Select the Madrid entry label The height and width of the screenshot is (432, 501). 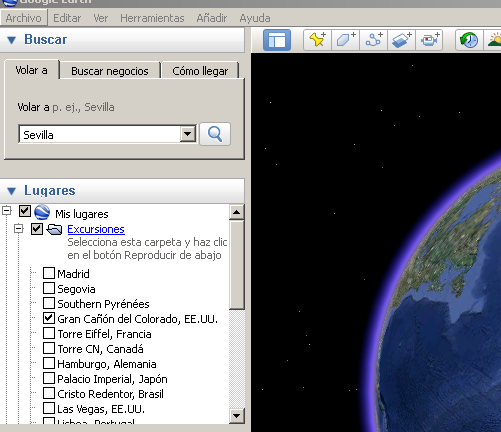(73, 274)
